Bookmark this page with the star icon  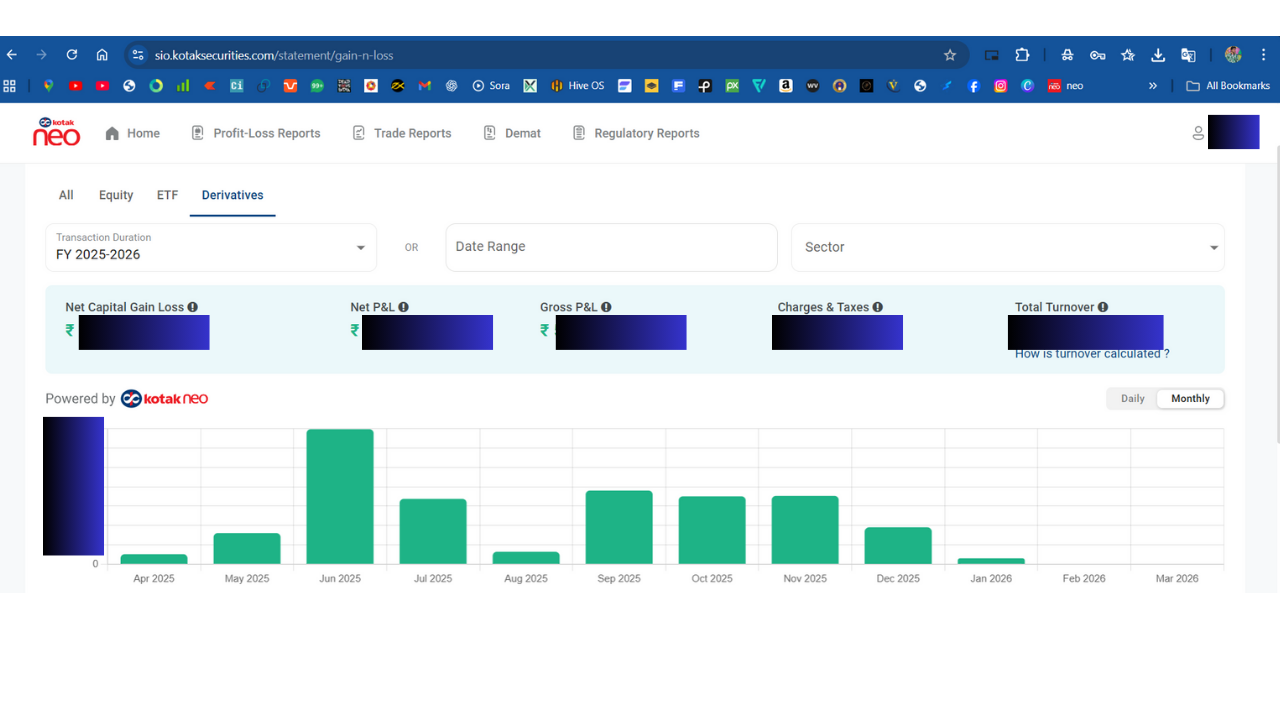click(x=950, y=55)
